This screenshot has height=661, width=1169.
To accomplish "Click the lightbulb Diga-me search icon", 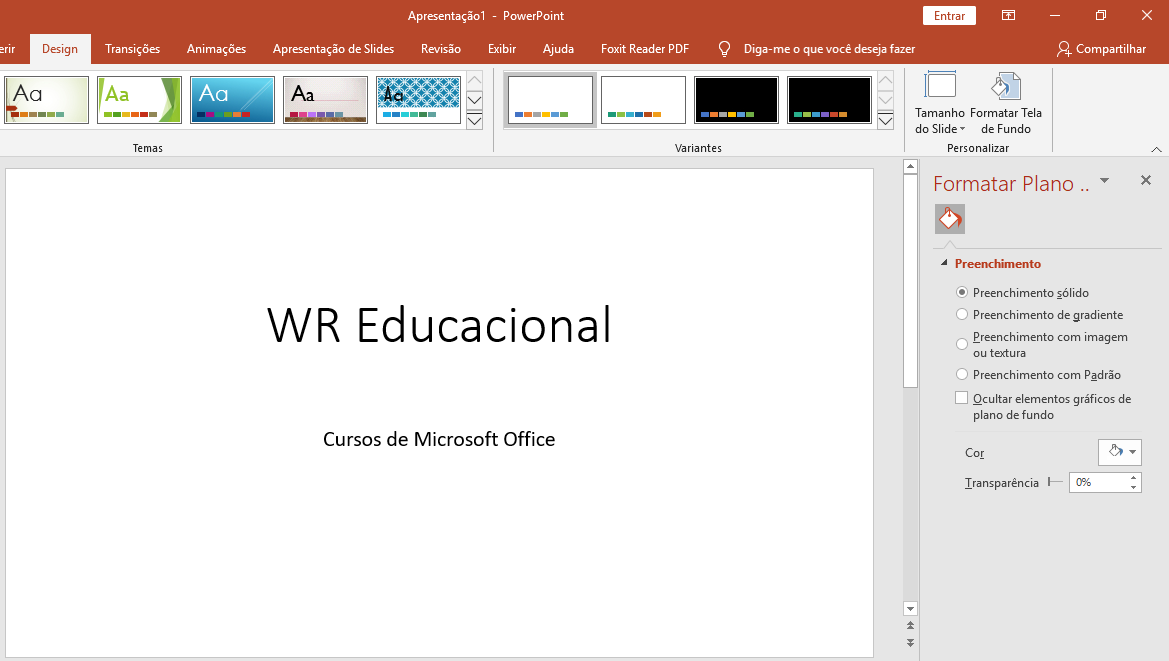I will (x=725, y=49).
